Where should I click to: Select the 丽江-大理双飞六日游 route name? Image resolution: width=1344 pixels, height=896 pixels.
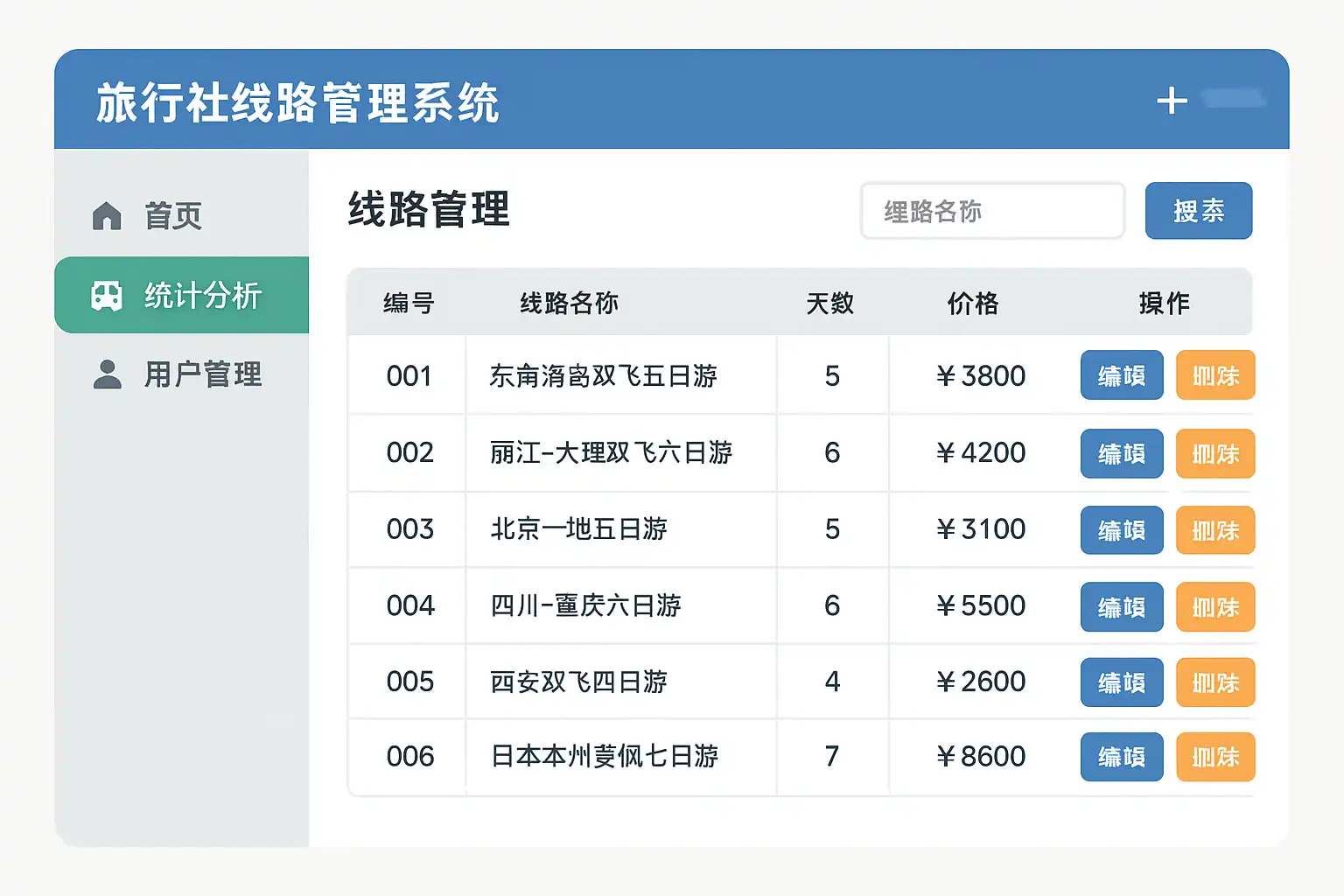tap(611, 452)
